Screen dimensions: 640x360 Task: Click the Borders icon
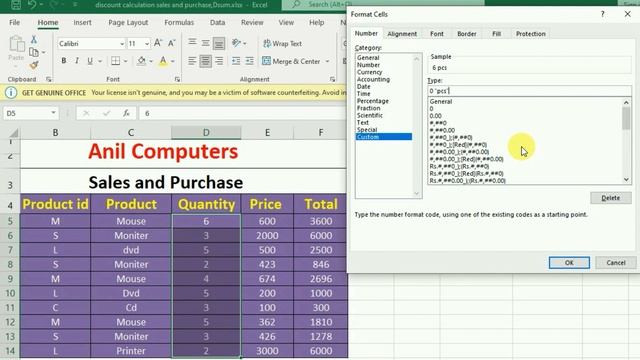(x=116, y=61)
